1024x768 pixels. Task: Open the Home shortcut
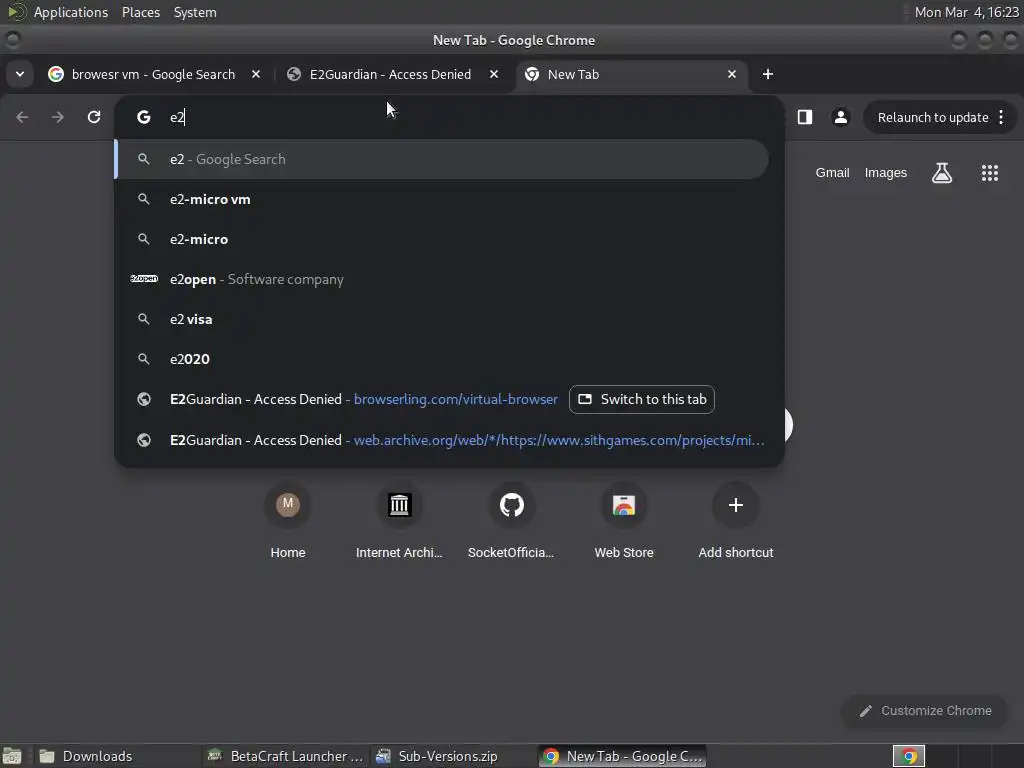287,522
